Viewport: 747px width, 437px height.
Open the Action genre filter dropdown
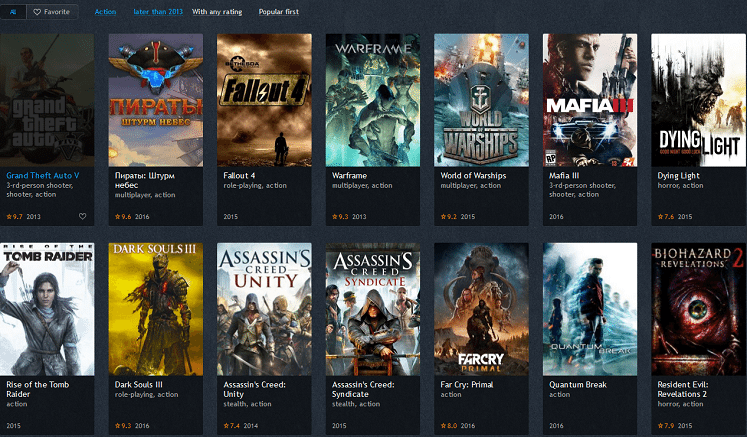tap(105, 12)
